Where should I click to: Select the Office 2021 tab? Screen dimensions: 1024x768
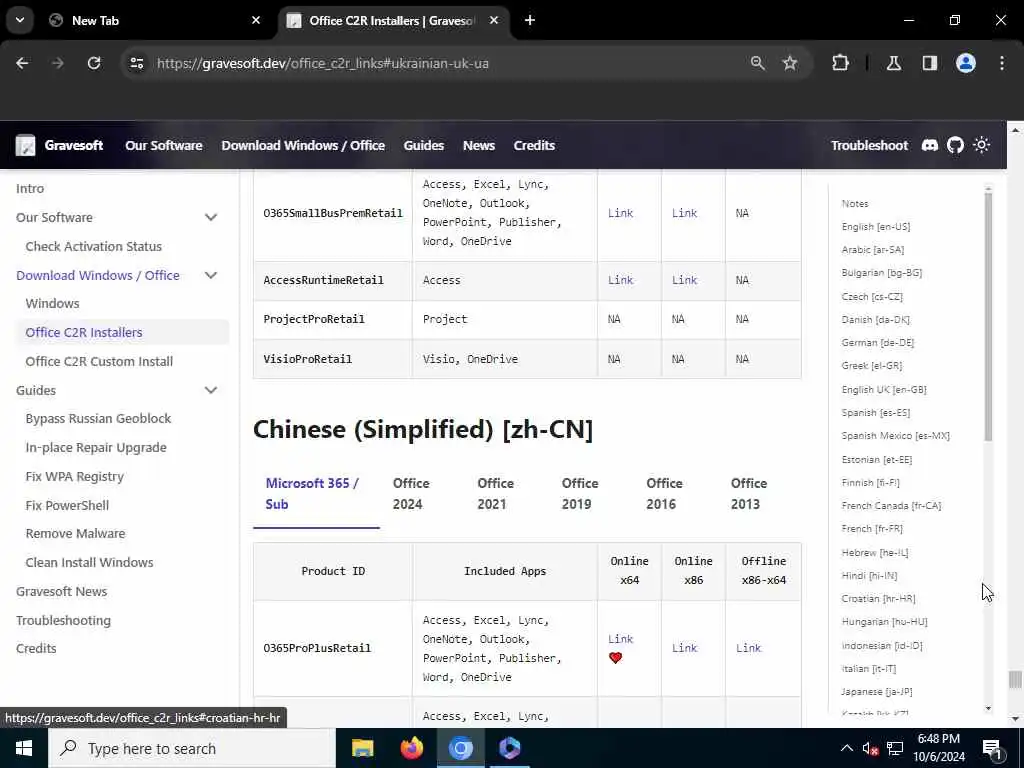coord(496,494)
